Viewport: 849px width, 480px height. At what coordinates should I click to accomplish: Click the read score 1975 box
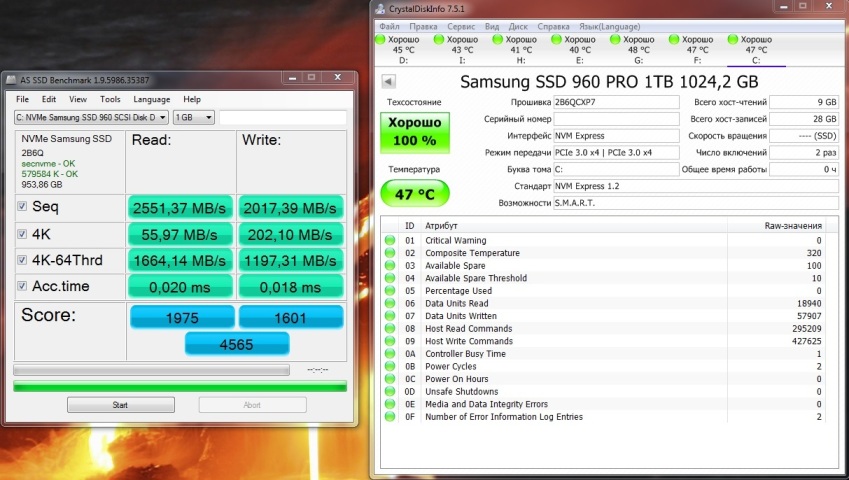[x=182, y=317]
